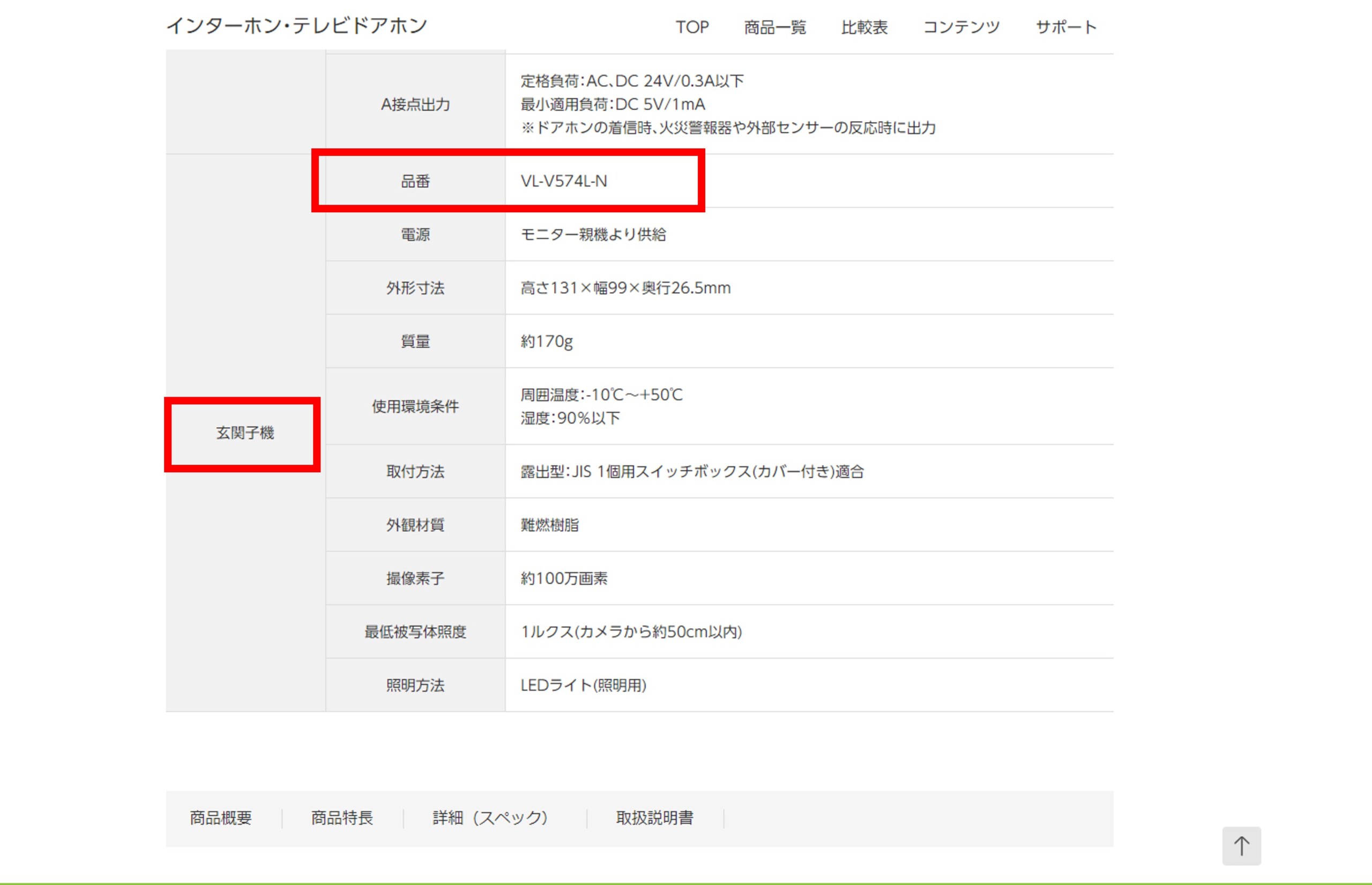Select the model number VL-V574L-N

(564, 181)
